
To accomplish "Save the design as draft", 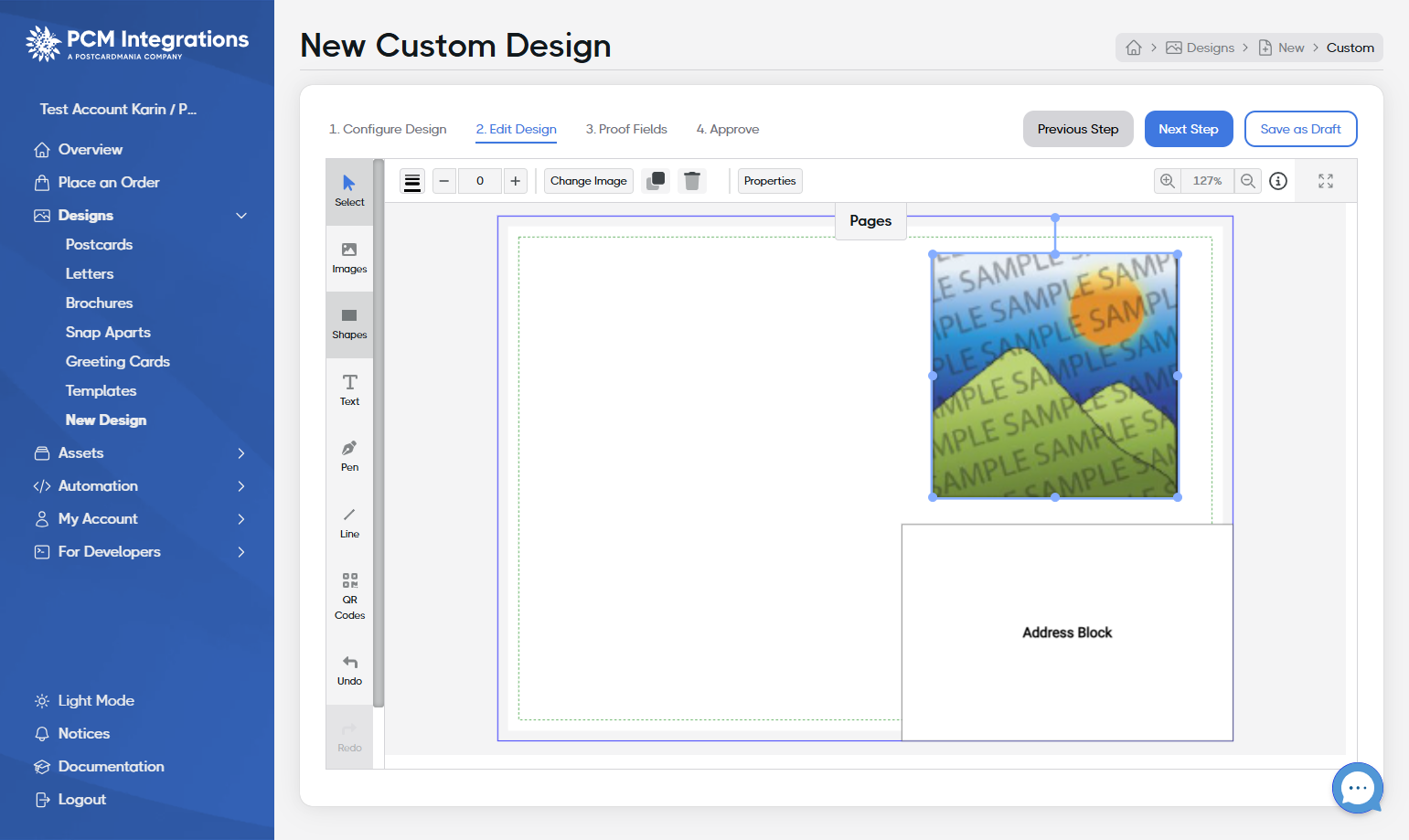I will (1300, 129).
